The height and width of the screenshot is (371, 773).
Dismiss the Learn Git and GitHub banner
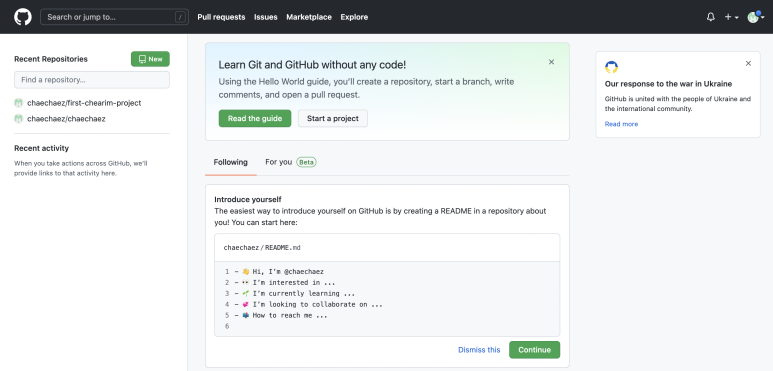552,62
